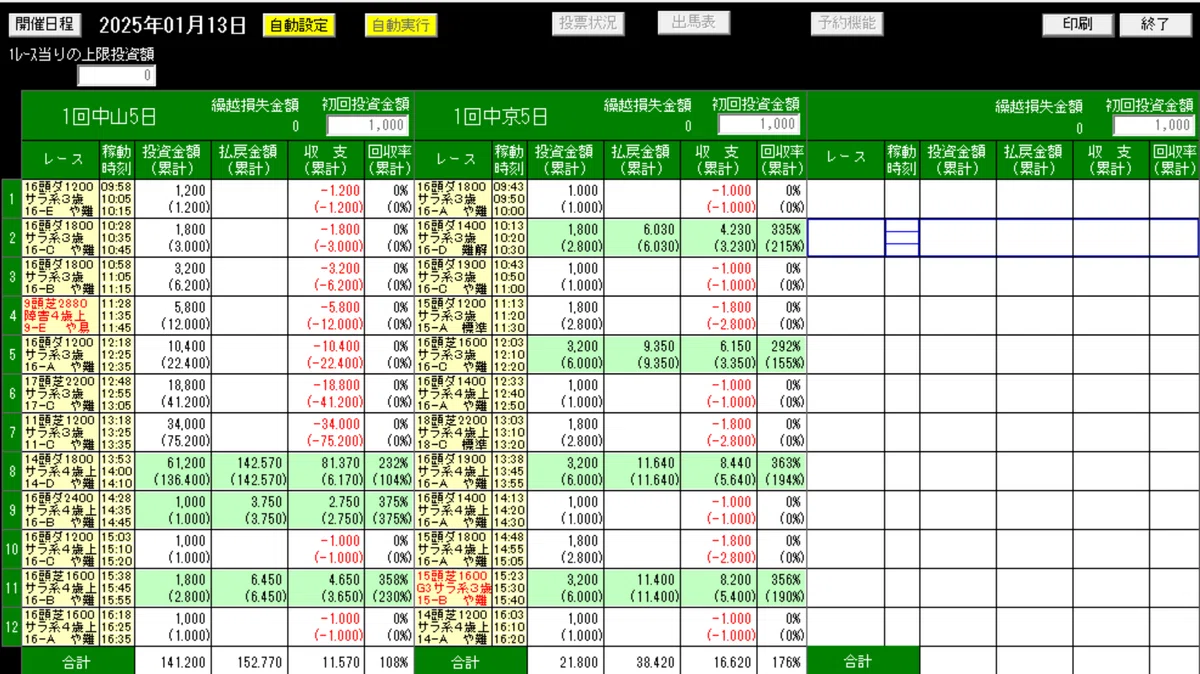
Task: Click the 21,800 total investment for 中京
Action: pyautogui.click(x=567, y=662)
